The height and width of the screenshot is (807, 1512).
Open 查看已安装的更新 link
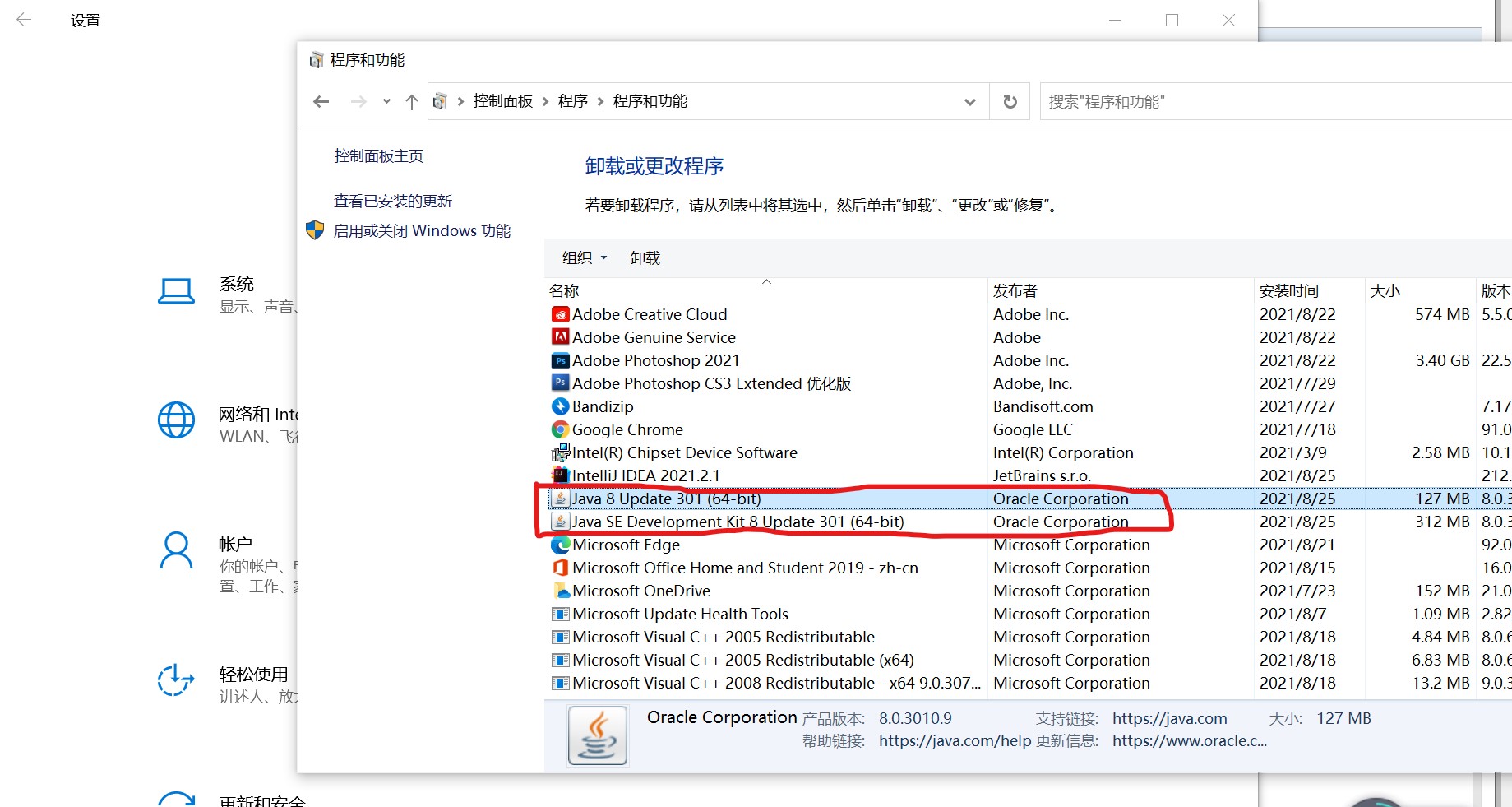(x=393, y=202)
